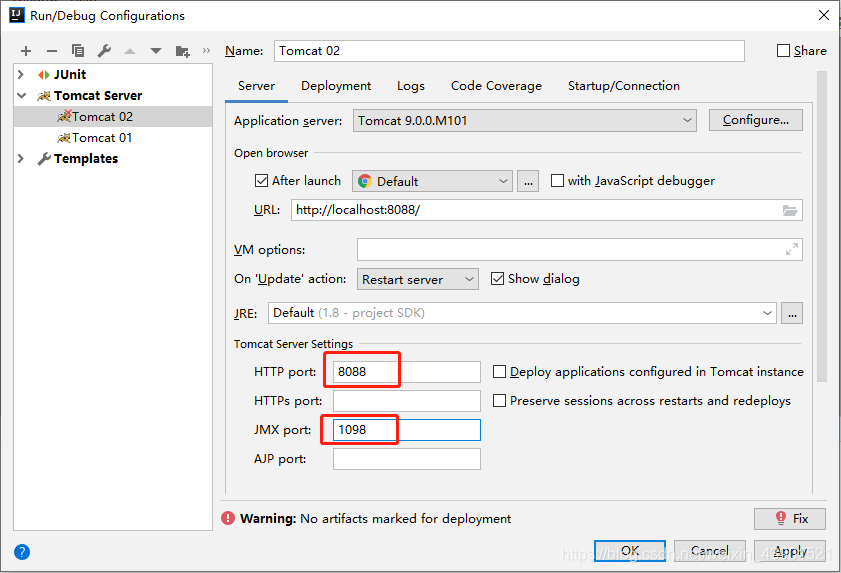Image resolution: width=841 pixels, height=573 pixels.
Task: Click JRE ellipsis browse button
Action: click(792, 313)
